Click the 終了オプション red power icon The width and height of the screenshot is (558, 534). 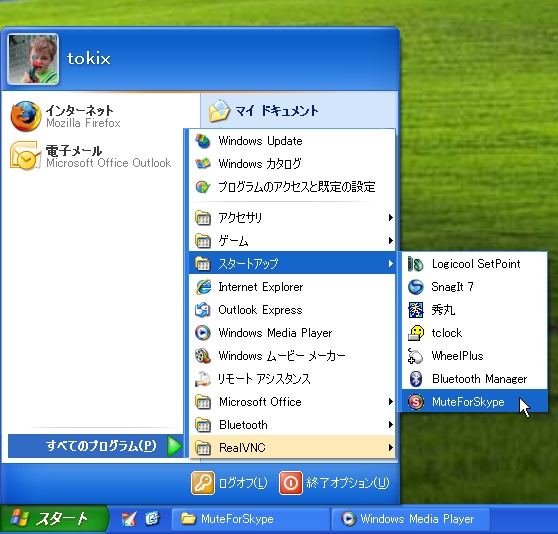[291, 483]
